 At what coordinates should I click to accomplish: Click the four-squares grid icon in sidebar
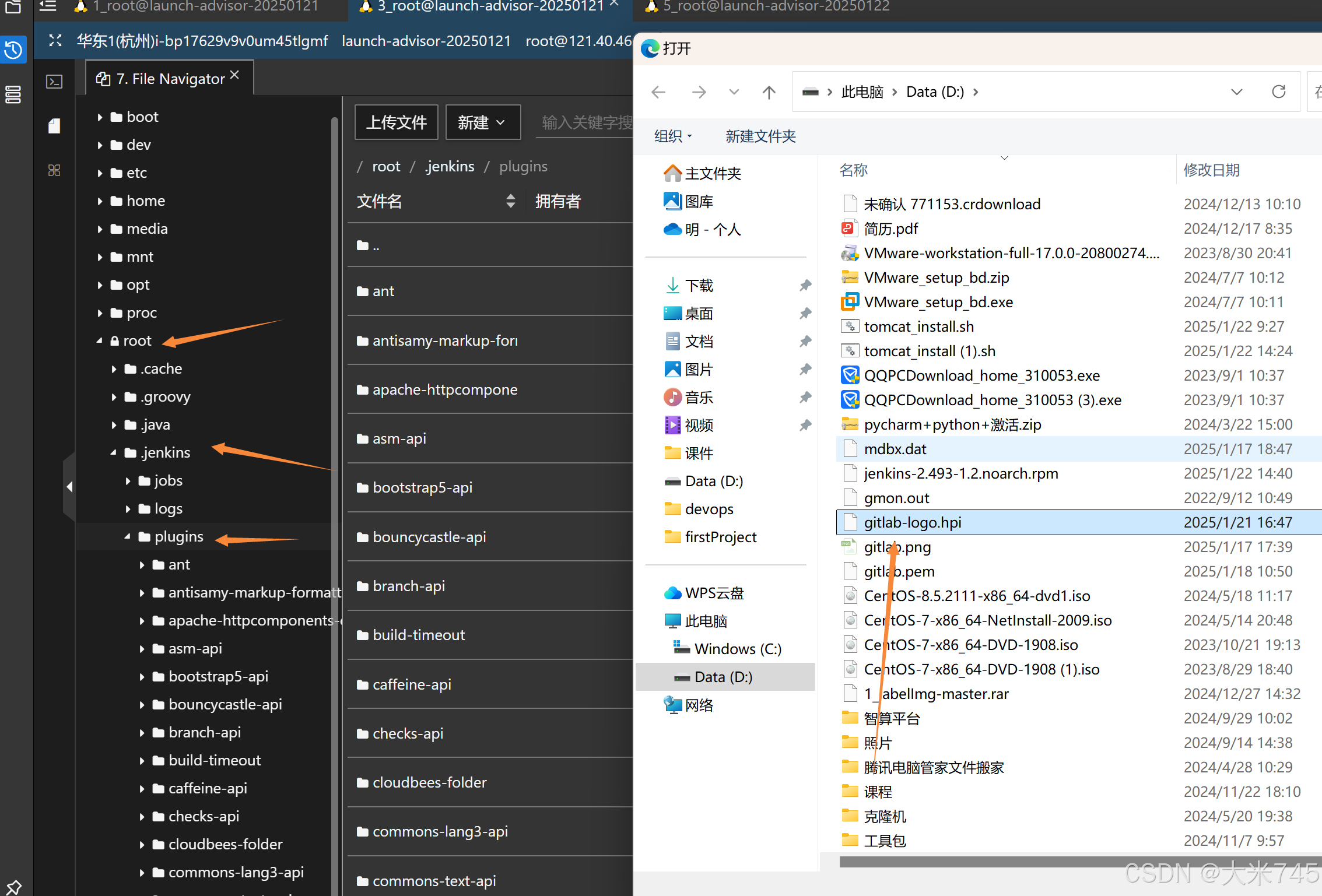tap(54, 170)
